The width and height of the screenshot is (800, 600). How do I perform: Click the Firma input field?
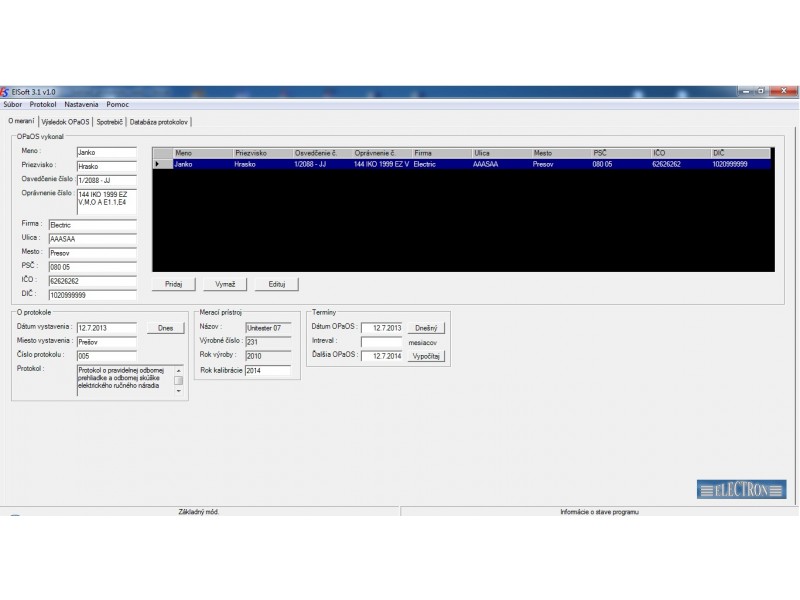click(x=92, y=225)
